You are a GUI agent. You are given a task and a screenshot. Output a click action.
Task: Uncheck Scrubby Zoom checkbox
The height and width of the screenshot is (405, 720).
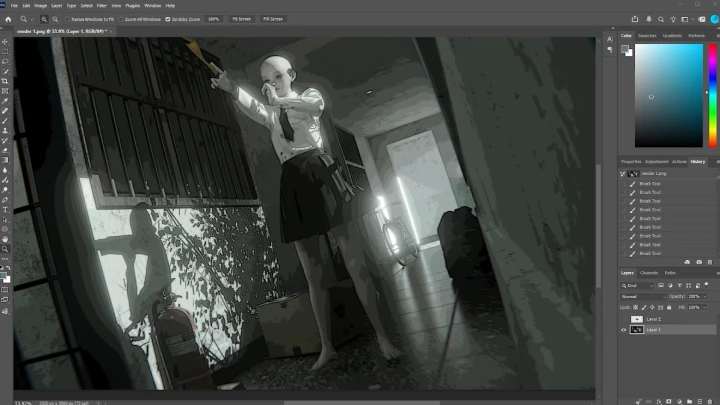tap(168, 19)
